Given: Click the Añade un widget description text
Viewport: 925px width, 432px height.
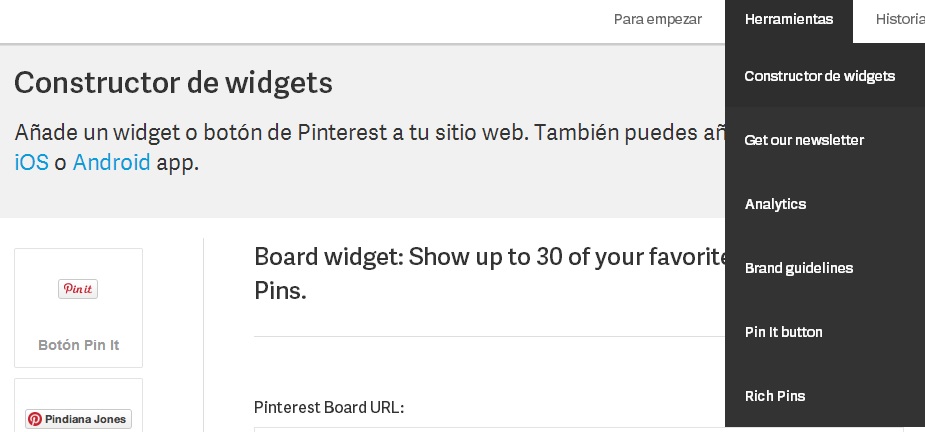Looking at the screenshot, I should pos(370,148).
